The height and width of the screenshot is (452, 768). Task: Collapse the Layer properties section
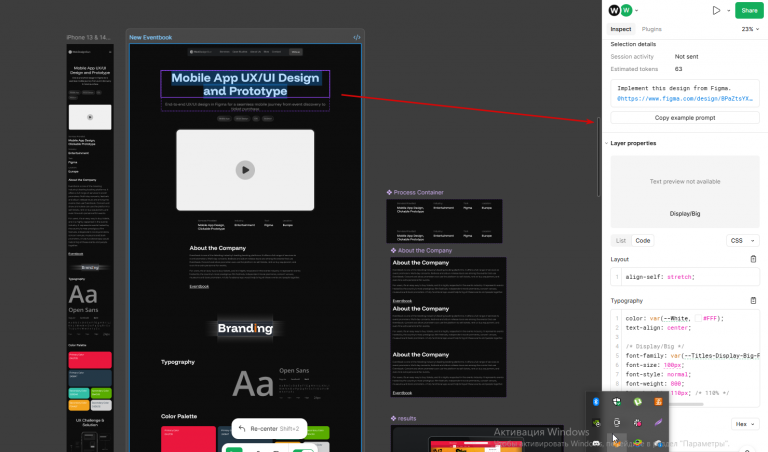coord(606,143)
